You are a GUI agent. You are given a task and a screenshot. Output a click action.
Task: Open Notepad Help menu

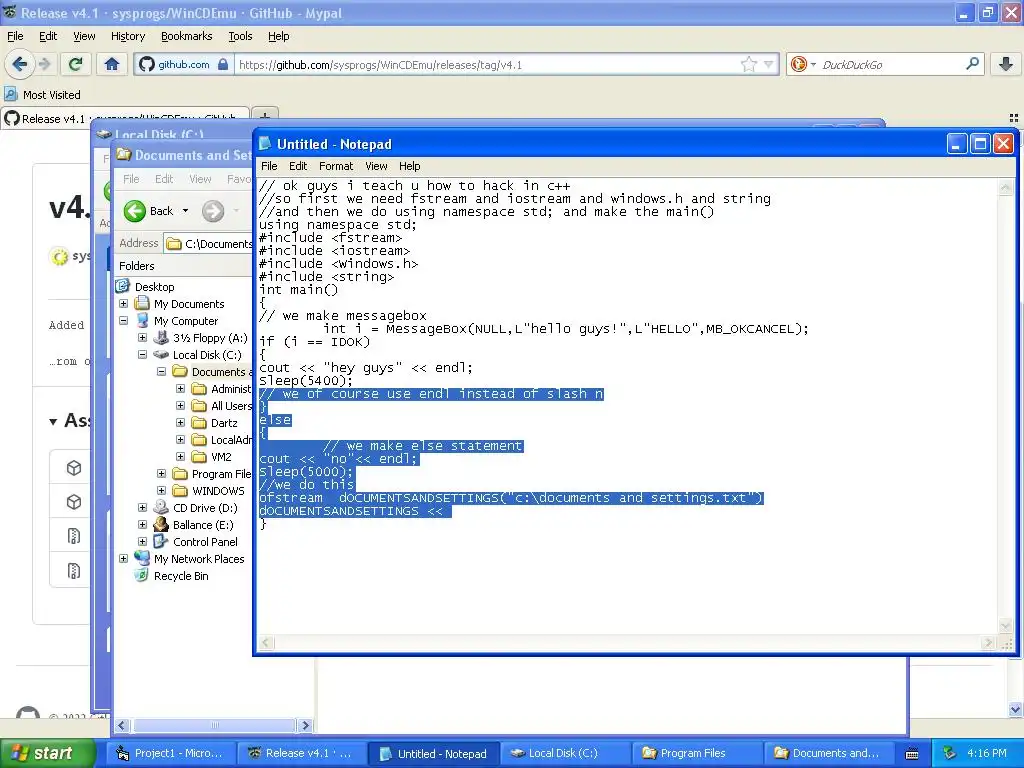pos(409,166)
